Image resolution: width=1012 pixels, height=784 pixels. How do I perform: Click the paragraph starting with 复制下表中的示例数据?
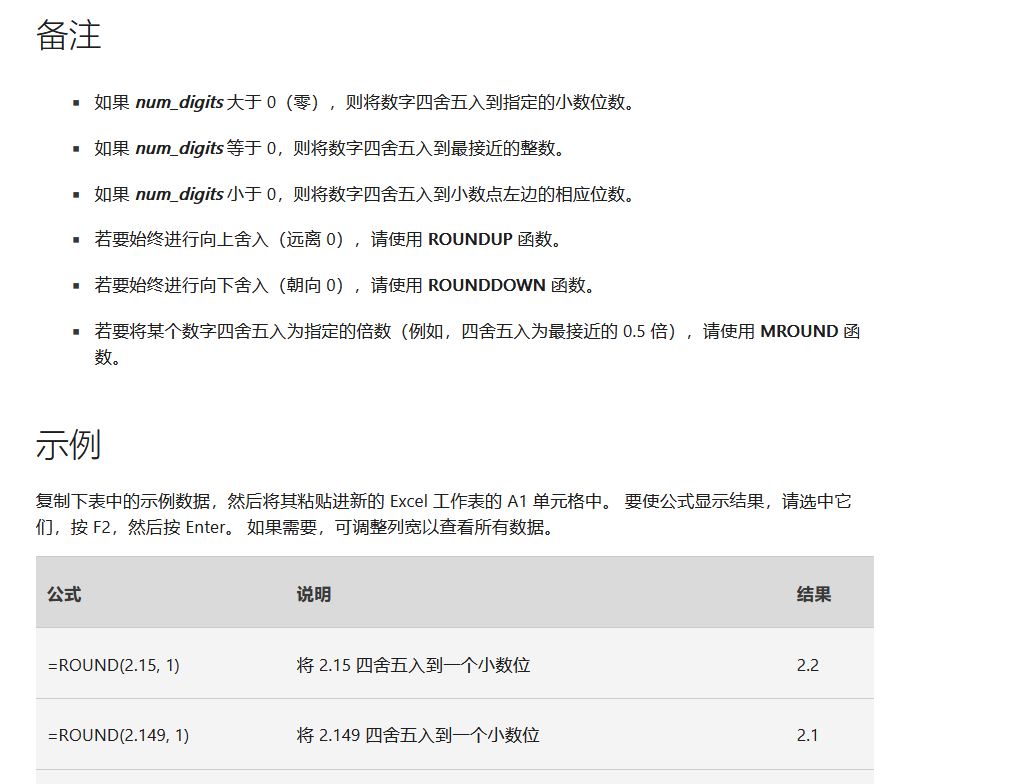[443, 514]
